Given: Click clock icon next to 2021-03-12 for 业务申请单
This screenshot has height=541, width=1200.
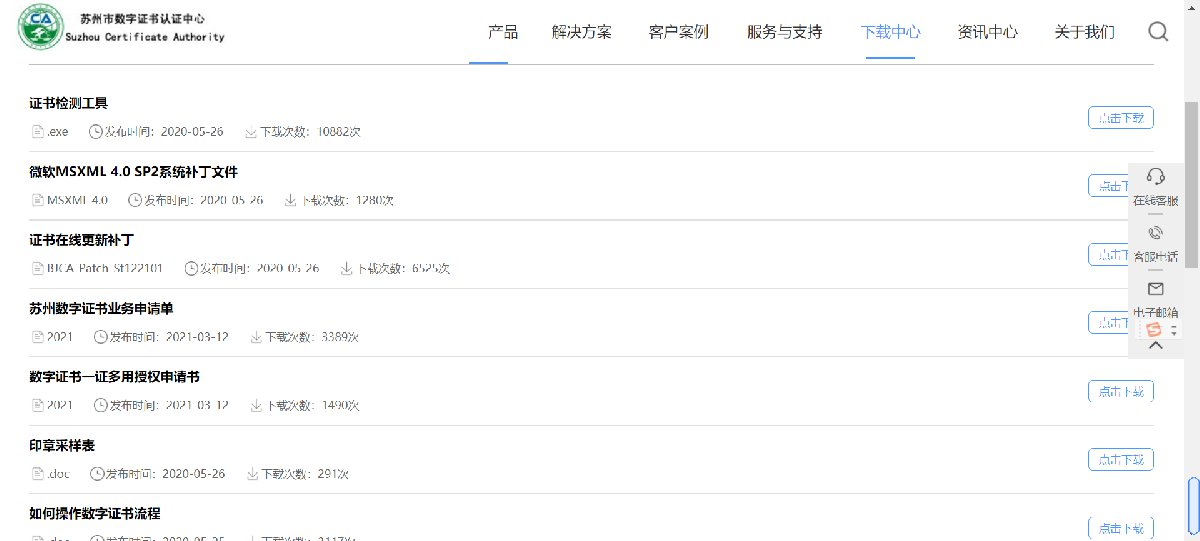Looking at the screenshot, I should coord(100,337).
